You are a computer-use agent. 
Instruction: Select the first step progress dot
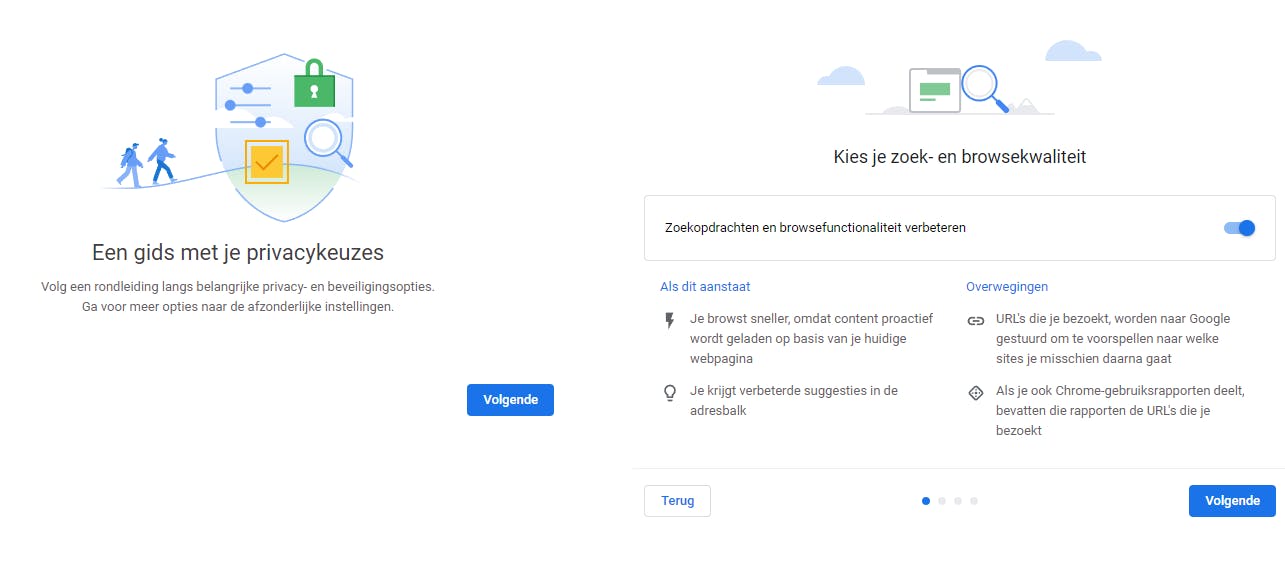(926, 501)
